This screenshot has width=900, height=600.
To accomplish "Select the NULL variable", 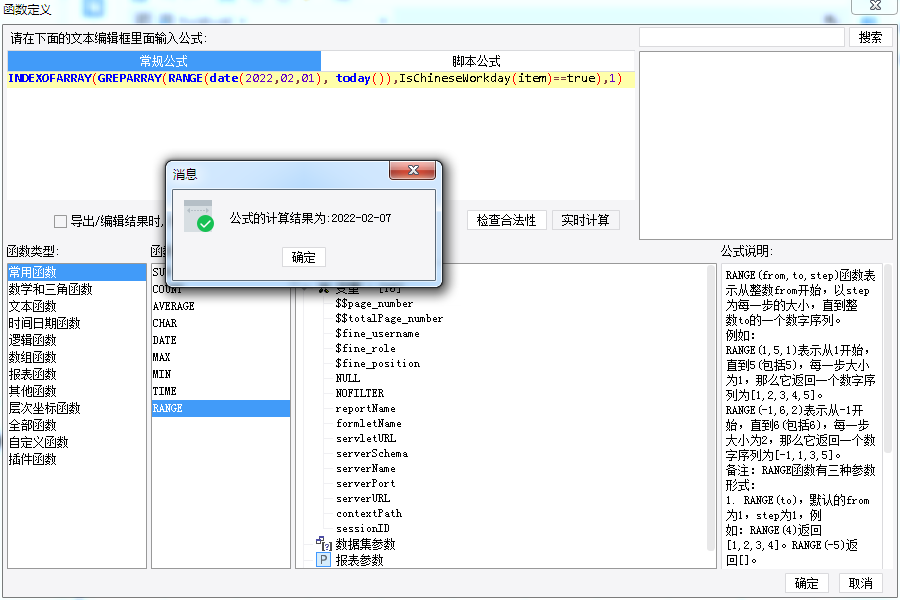I will 348,378.
